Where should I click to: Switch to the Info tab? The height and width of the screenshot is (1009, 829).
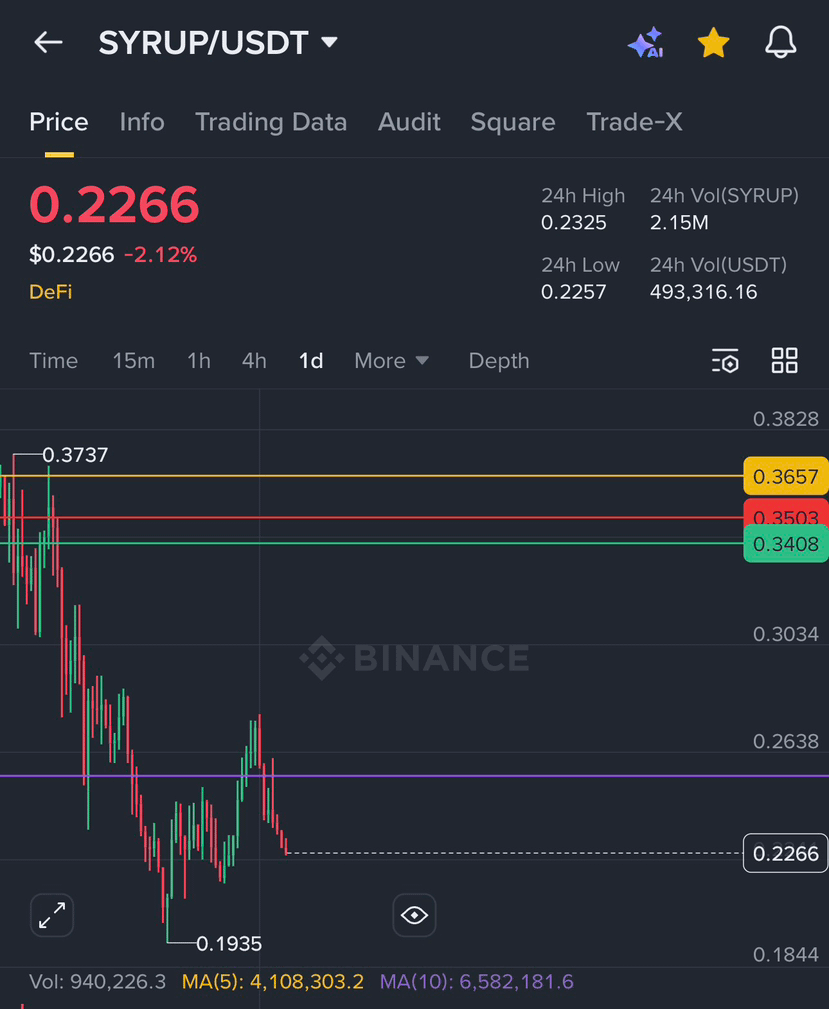tap(142, 122)
